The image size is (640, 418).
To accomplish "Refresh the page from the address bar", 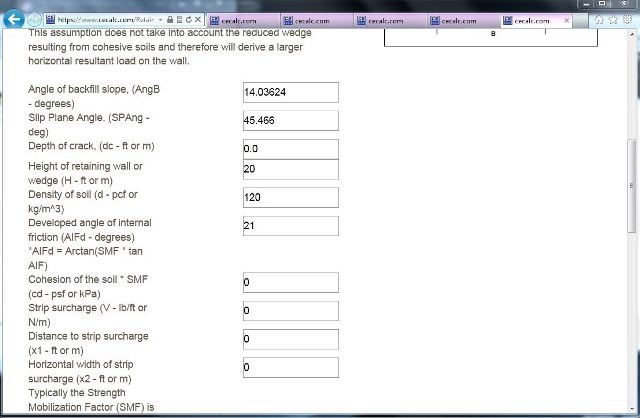I will (189, 20).
